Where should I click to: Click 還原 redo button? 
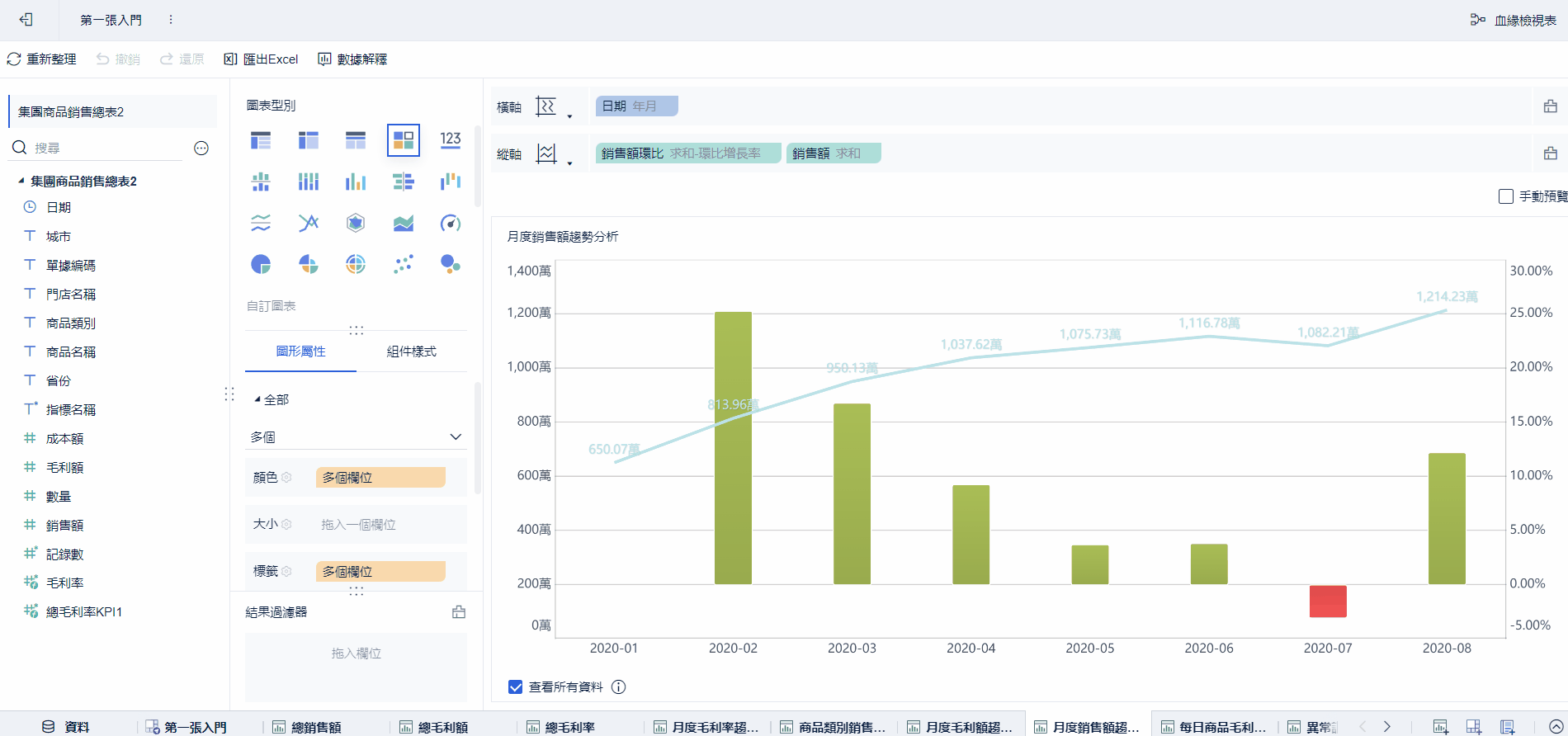click(182, 59)
